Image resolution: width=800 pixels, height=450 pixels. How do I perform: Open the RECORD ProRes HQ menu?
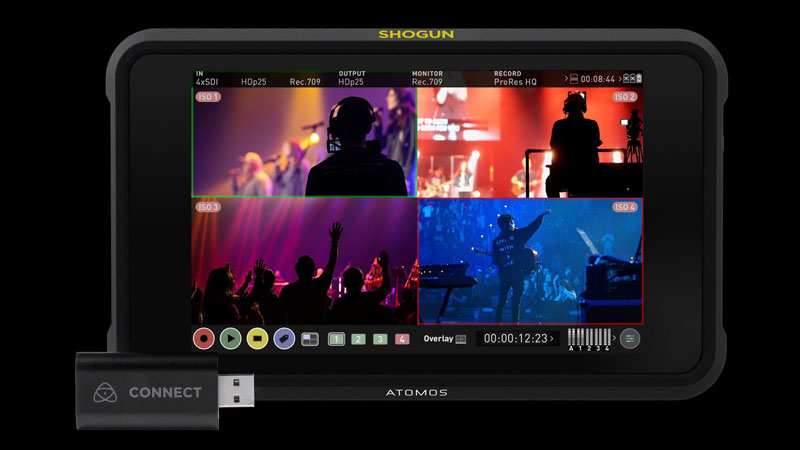click(x=516, y=78)
